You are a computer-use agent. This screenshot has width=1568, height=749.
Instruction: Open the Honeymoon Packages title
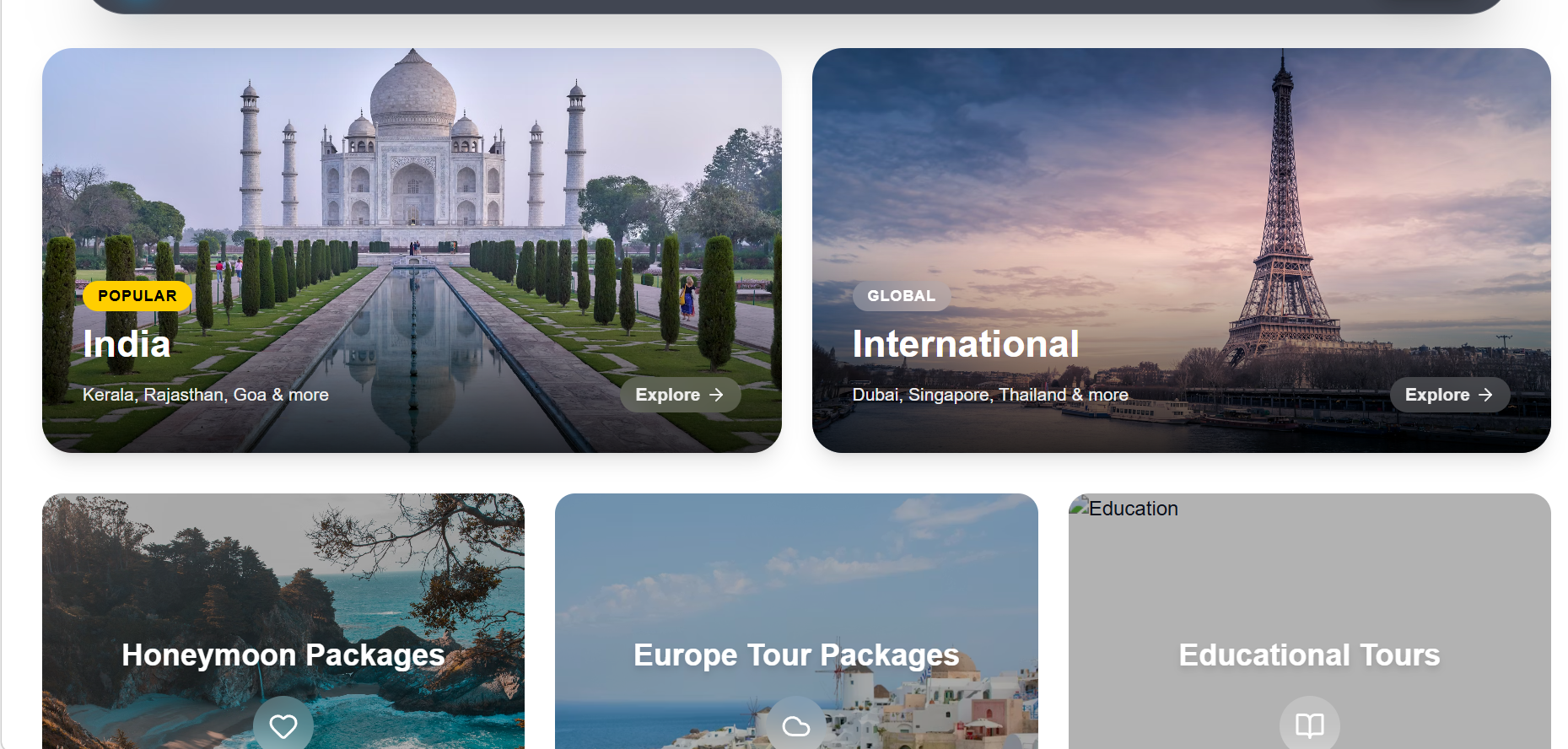click(283, 655)
